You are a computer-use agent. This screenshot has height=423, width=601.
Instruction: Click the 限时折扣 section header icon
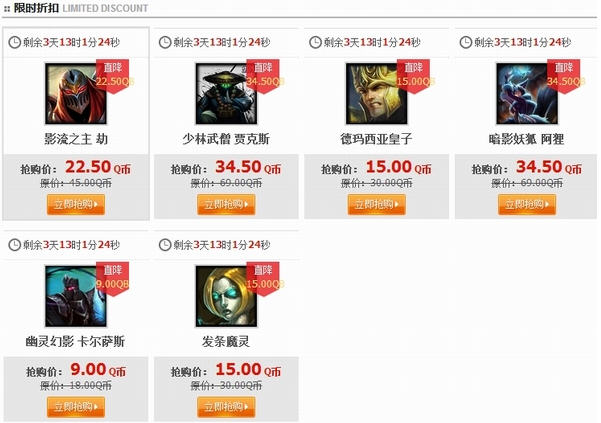[x=7, y=8]
